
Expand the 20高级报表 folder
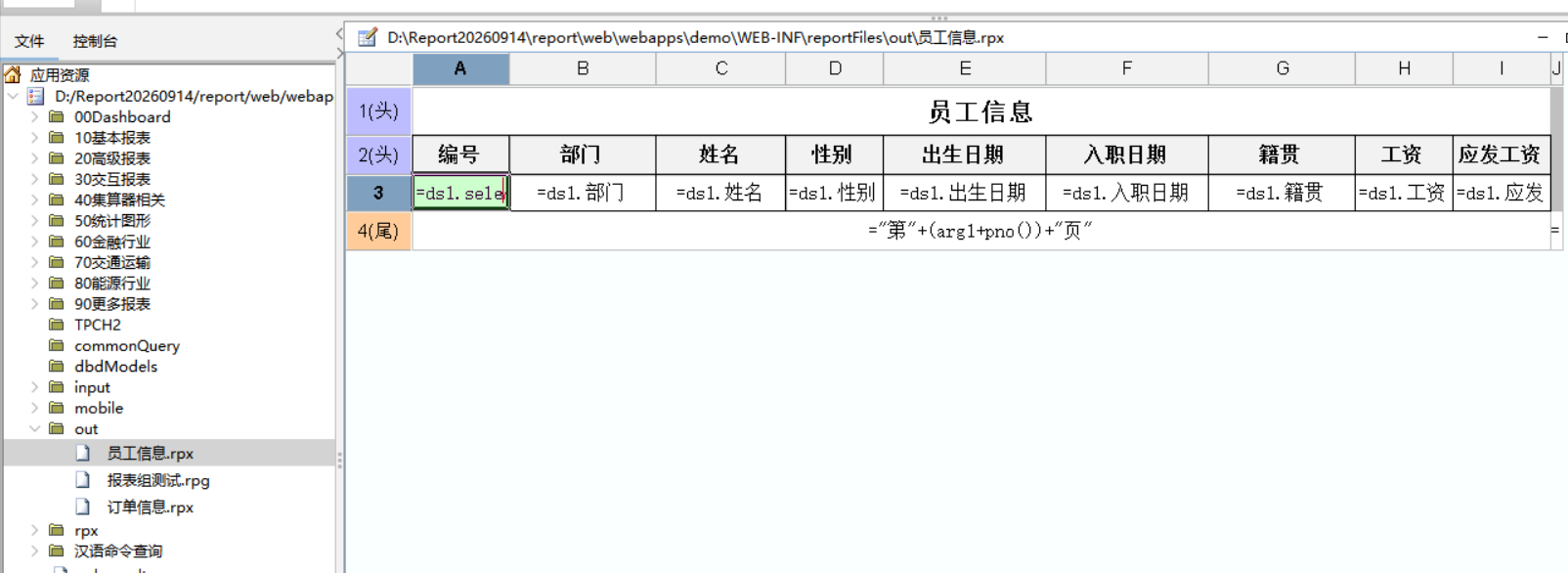[35, 158]
